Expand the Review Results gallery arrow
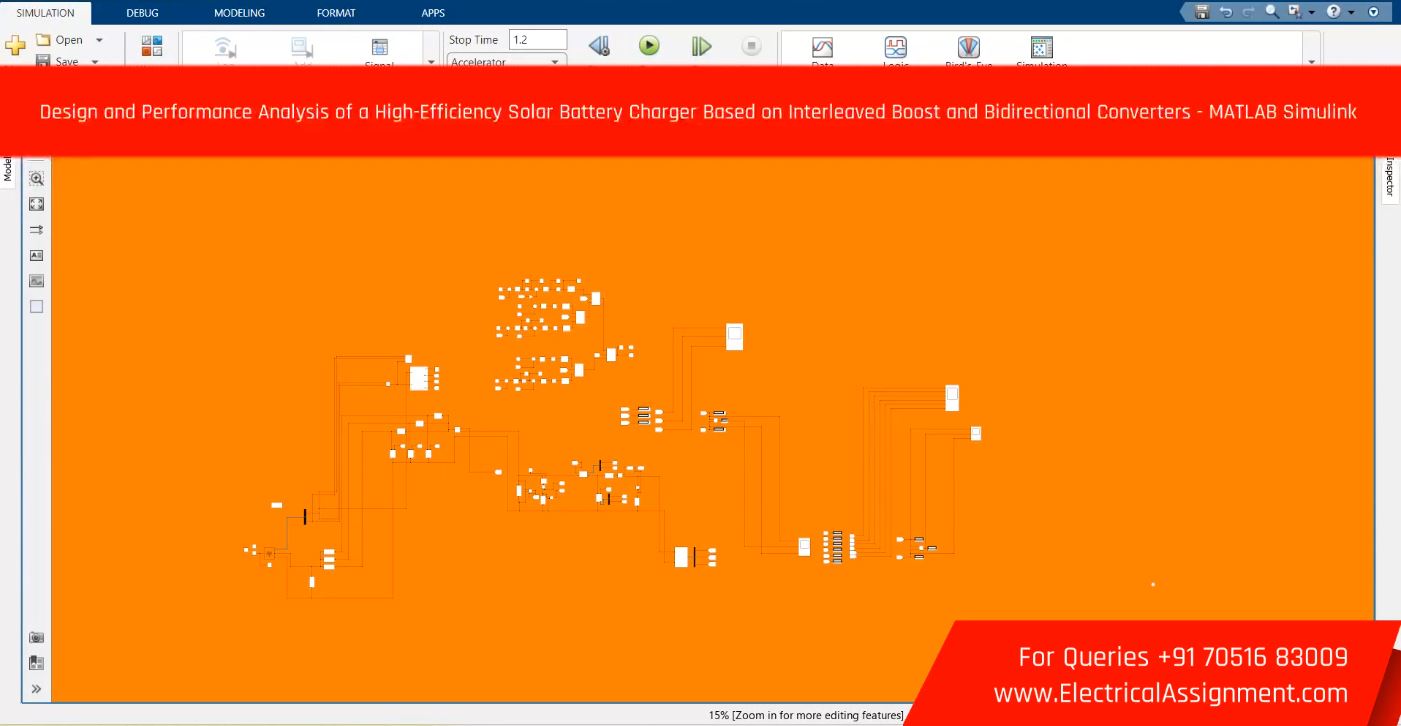The width and height of the screenshot is (1401, 726). point(1312,62)
